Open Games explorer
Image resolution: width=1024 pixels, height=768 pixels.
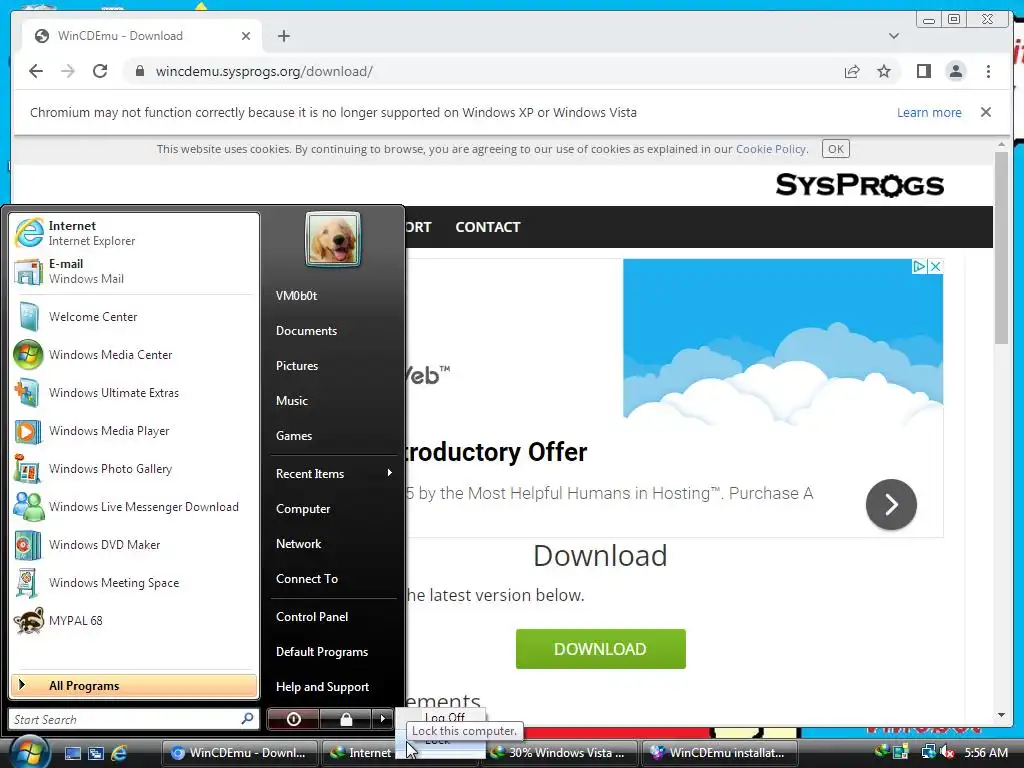click(x=294, y=436)
